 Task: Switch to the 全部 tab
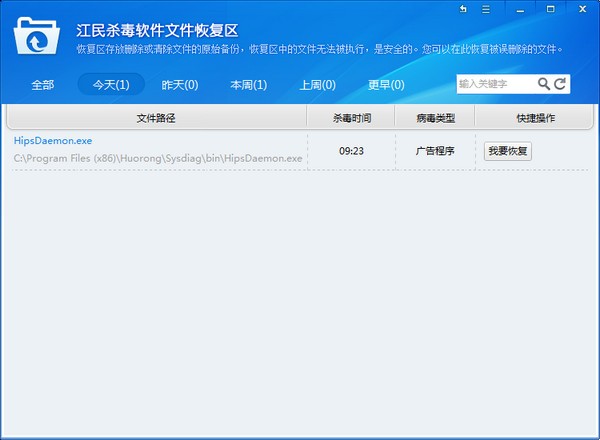(x=43, y=85)
